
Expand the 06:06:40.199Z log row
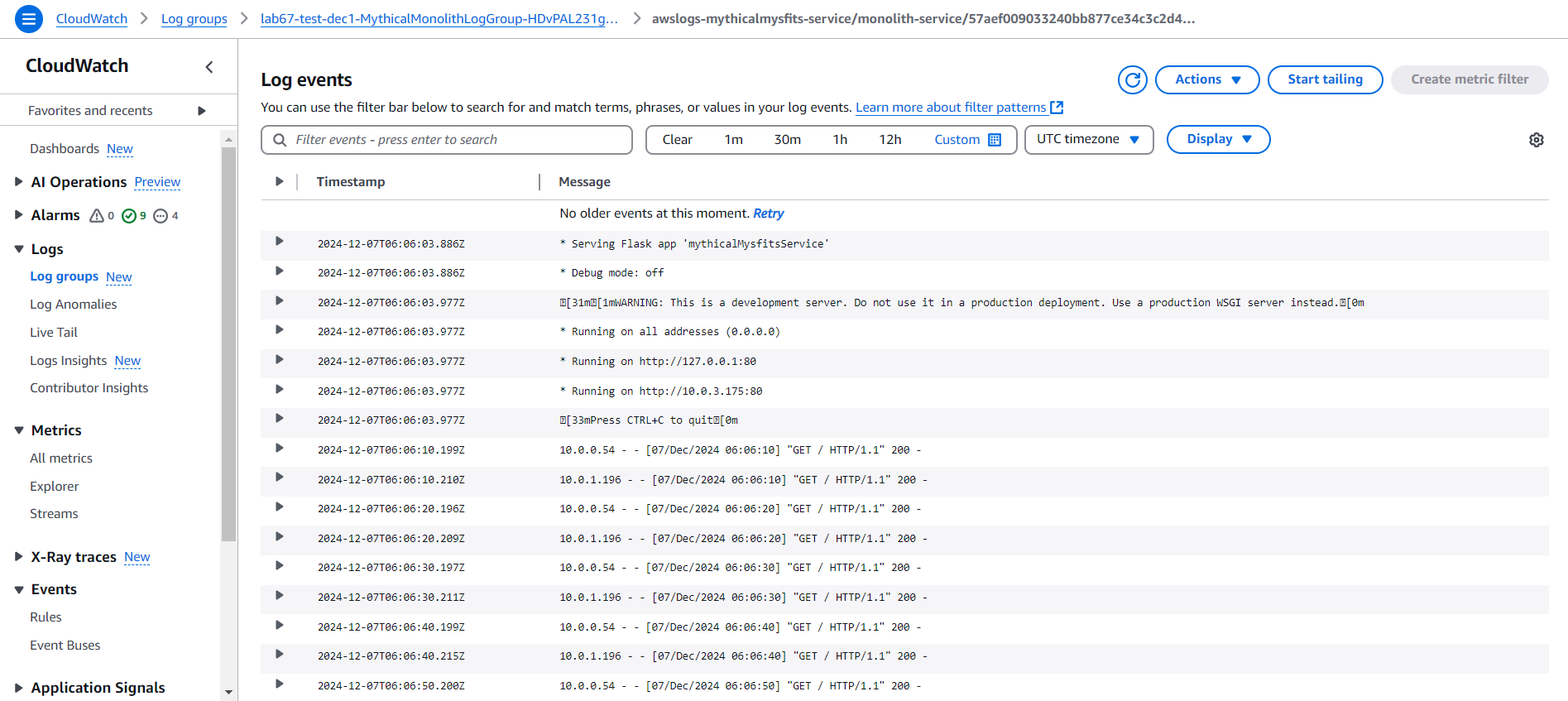(280, 625)
